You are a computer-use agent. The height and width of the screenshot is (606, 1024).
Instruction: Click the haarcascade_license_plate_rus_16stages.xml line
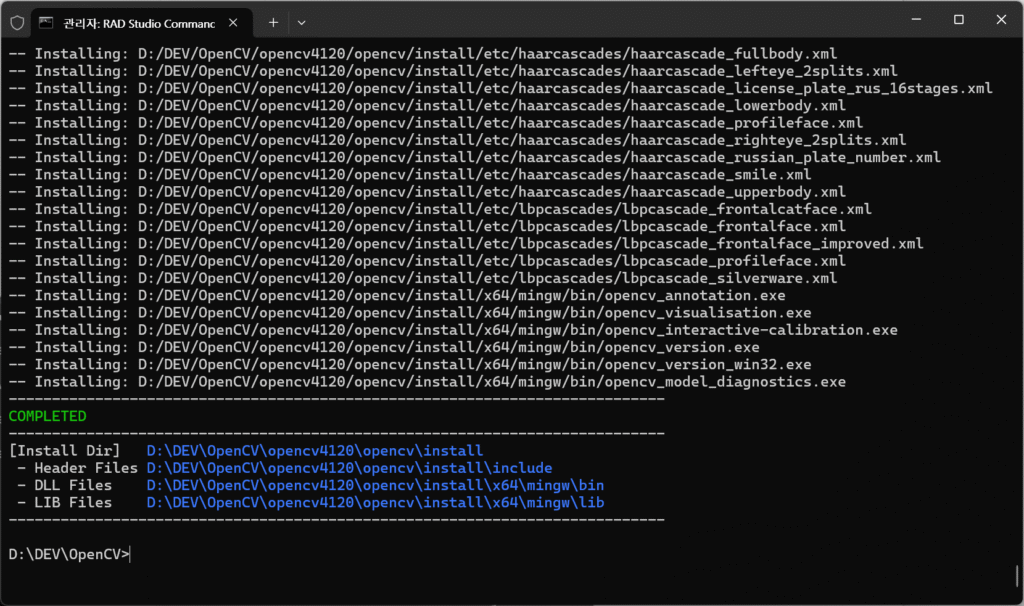click(x=500, y=88)
